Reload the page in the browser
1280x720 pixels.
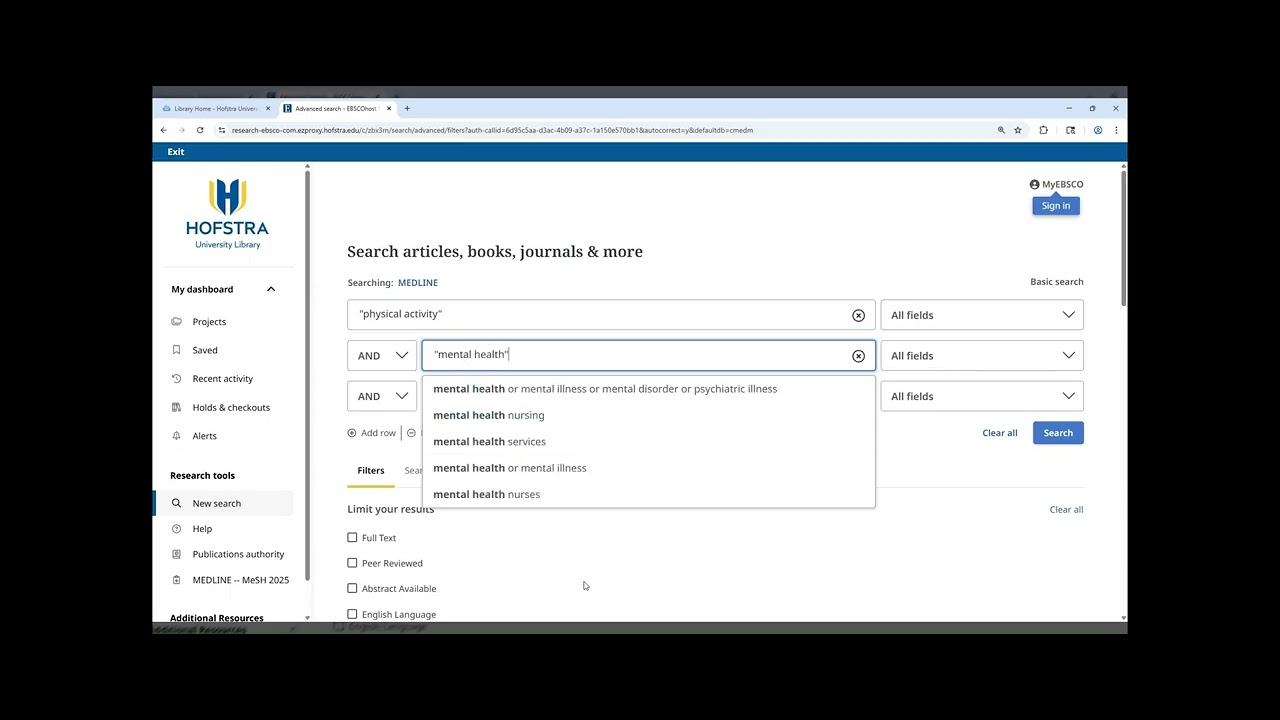pyautogui.click(x=200, y=130)
